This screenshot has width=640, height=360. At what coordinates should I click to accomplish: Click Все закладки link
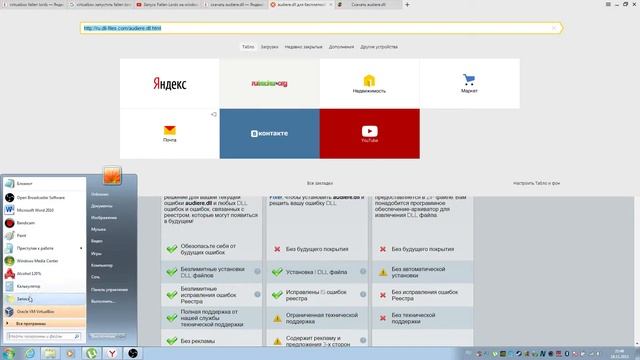coord(320,183)
